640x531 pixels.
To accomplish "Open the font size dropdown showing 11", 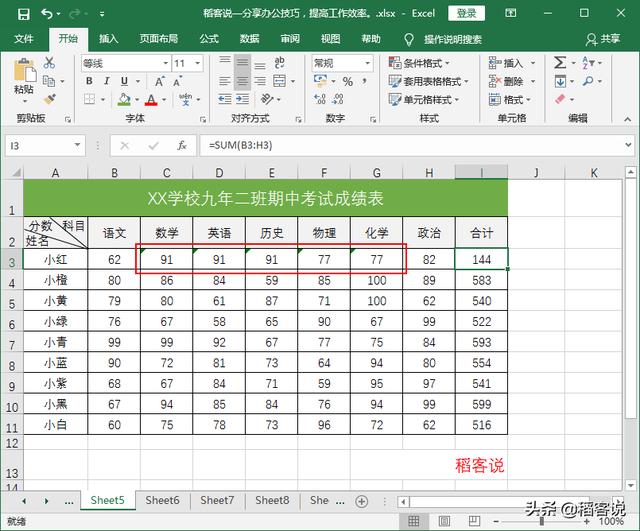I will pos(198,63).
